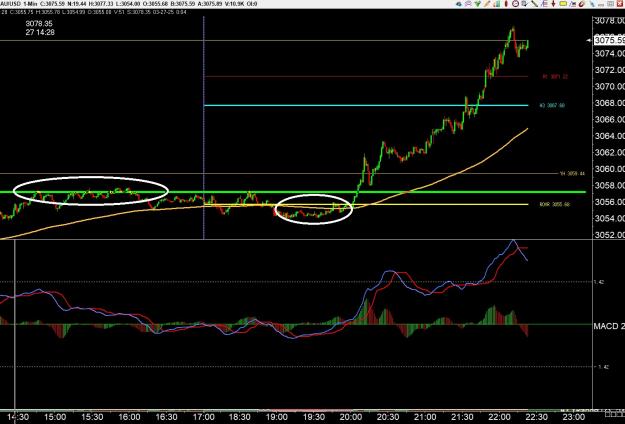Click the 3060.00 price axis label

(x=610, y=169)
